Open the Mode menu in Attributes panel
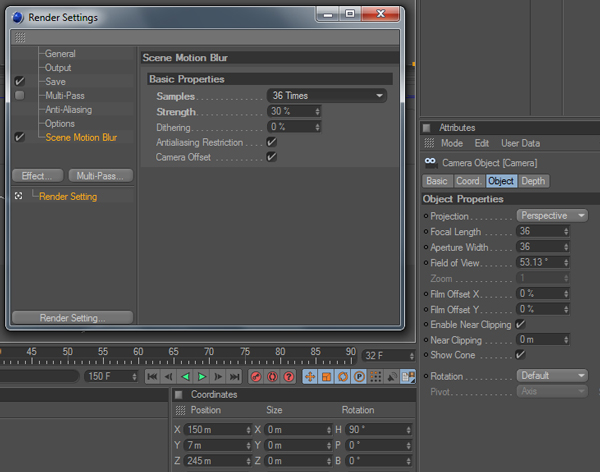The height and width of the screenshot is (472, 600). [x=452, y=143]
